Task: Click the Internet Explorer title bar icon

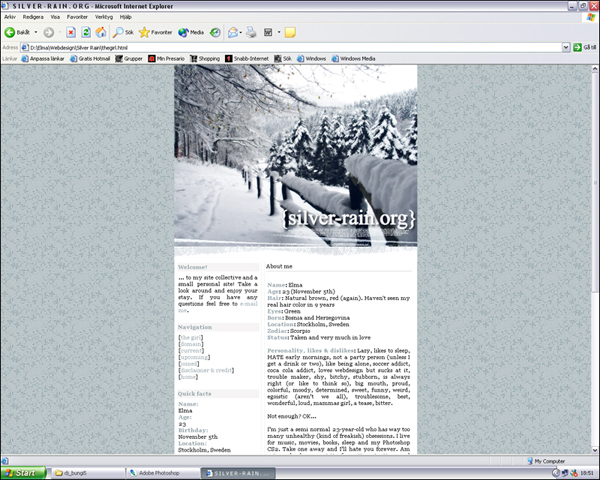Action: [5, 6]
